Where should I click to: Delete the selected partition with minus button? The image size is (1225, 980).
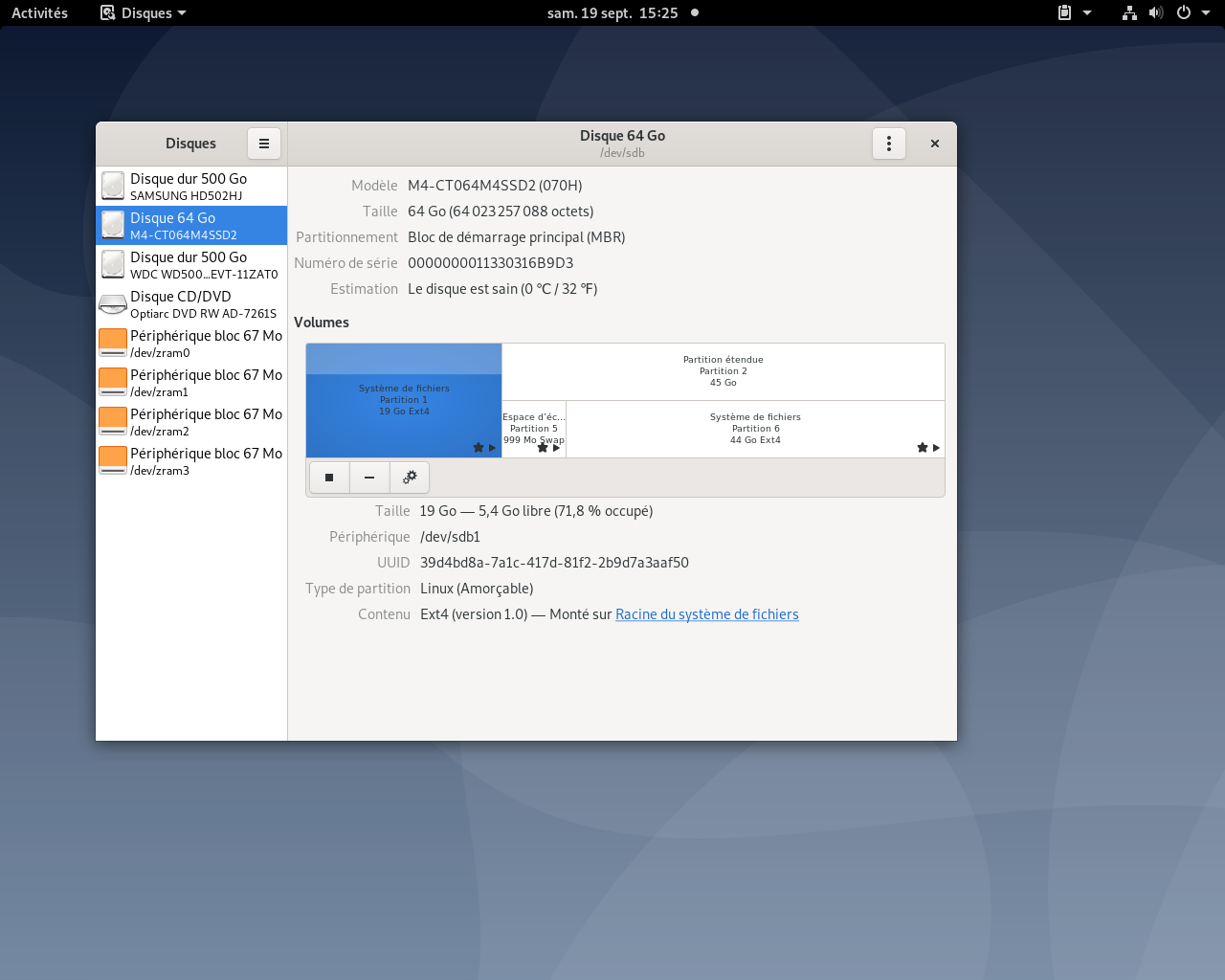[369, 478]
